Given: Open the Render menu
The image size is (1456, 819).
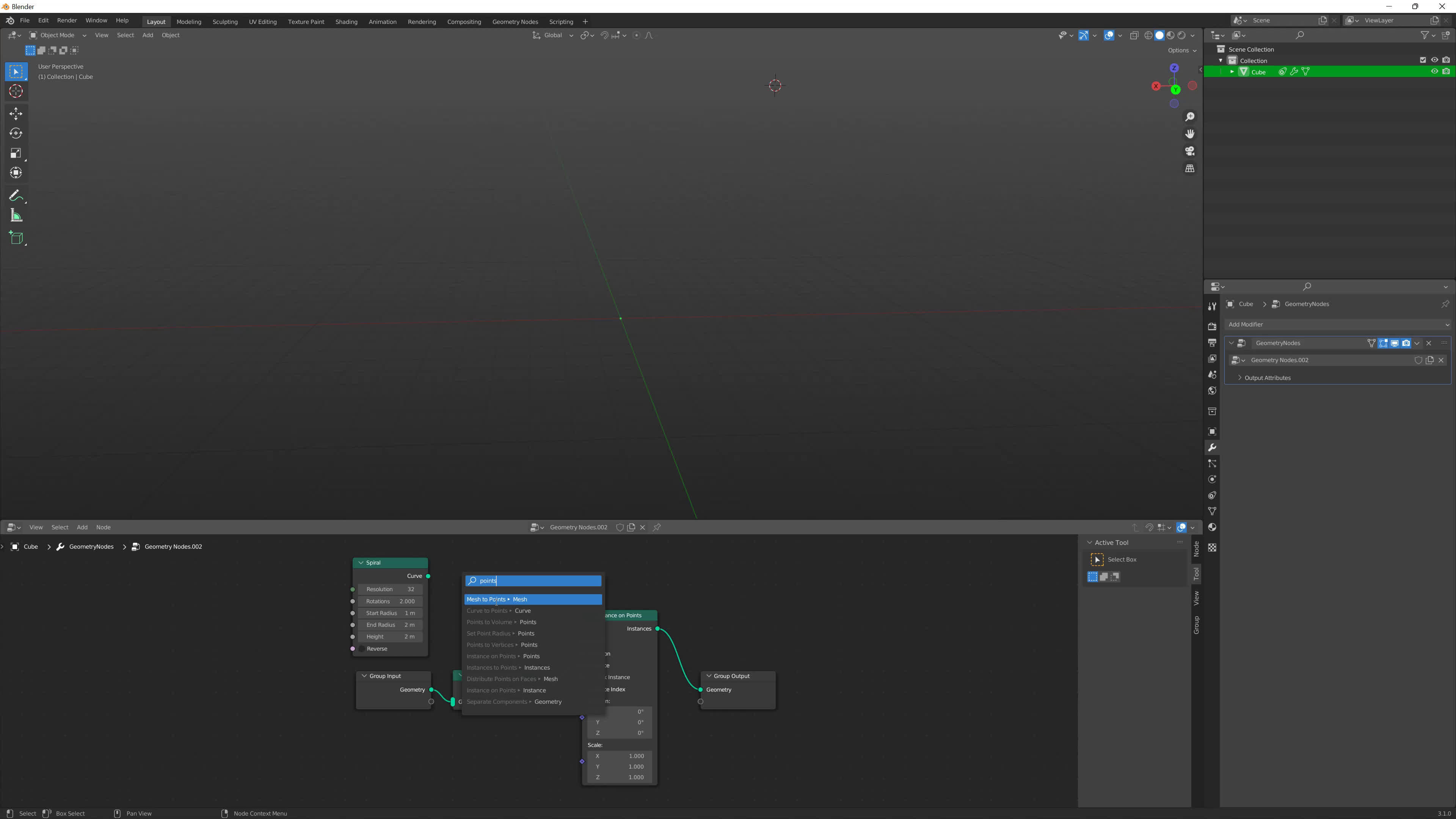Looking at the screenshot, I should tap(67, 20).
